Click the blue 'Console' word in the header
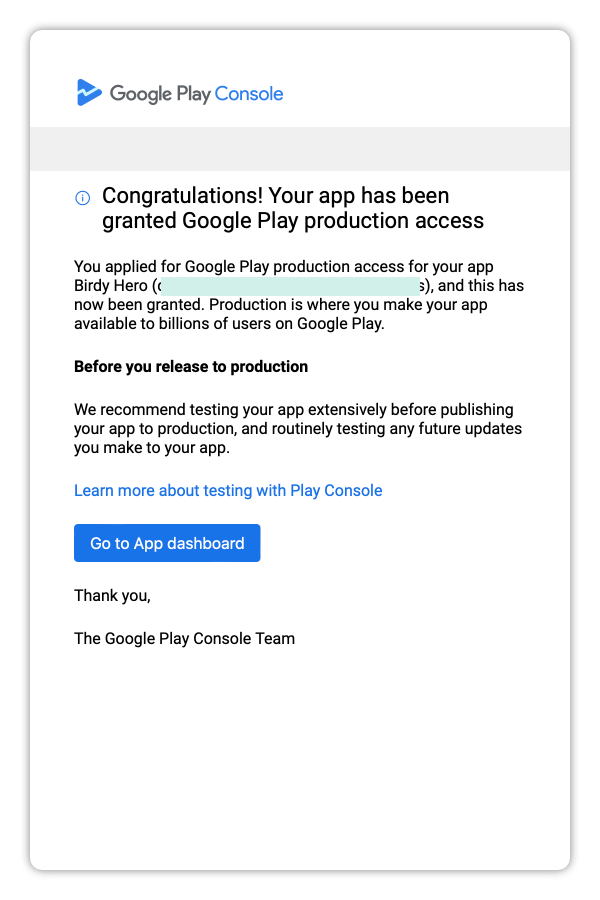Screen dimensions: 600x900 249,94
